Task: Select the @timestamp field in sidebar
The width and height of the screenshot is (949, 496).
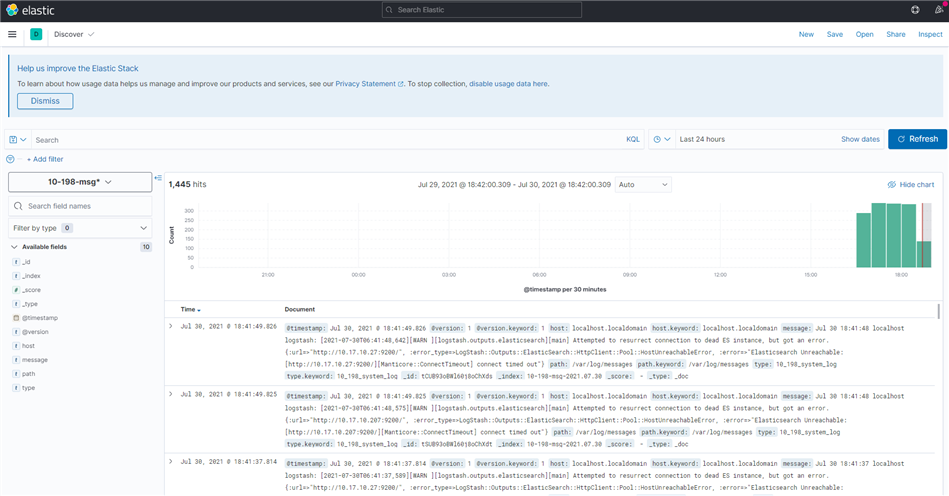Action: [40, 318]
